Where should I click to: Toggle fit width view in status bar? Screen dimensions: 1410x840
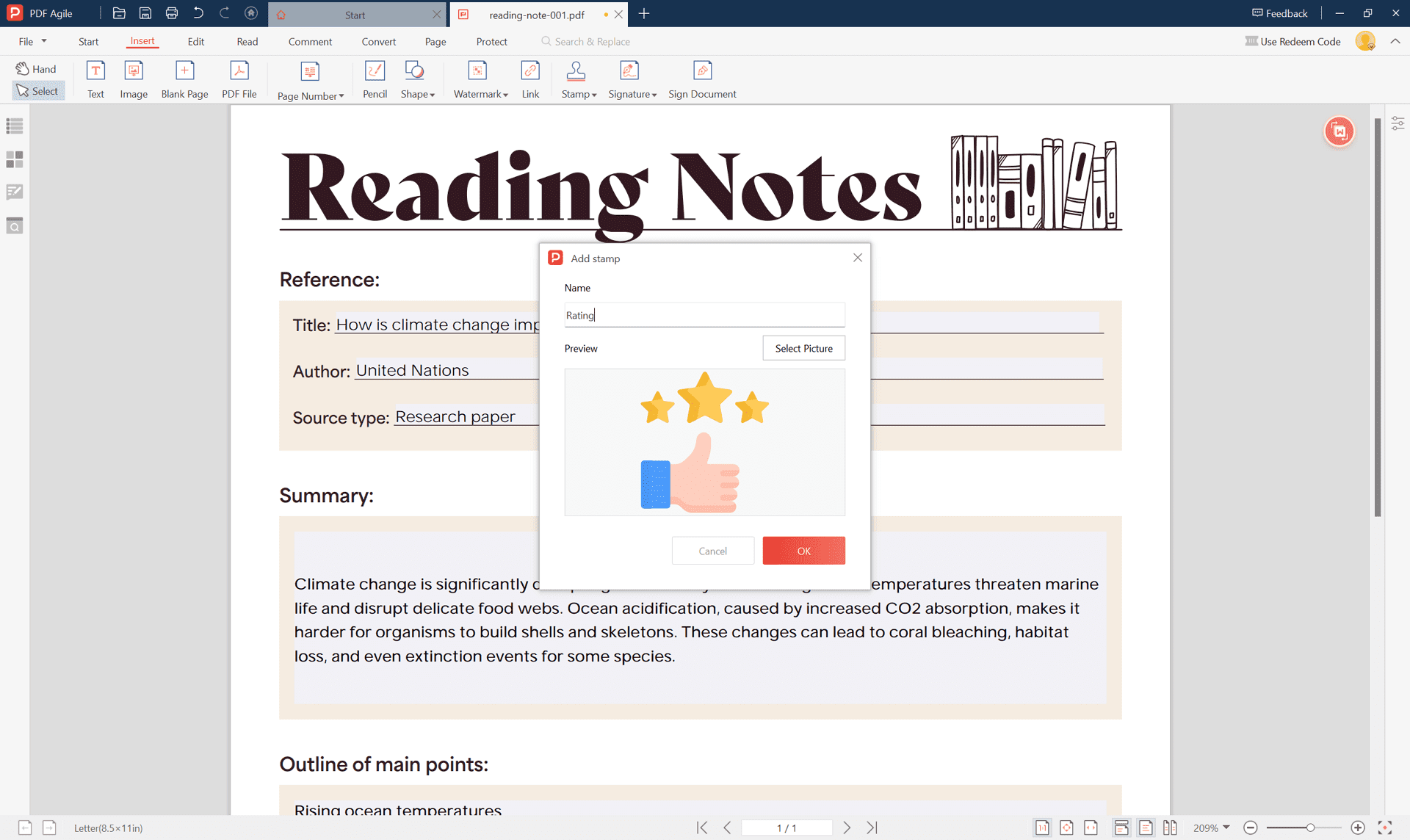pos(1091,828)
